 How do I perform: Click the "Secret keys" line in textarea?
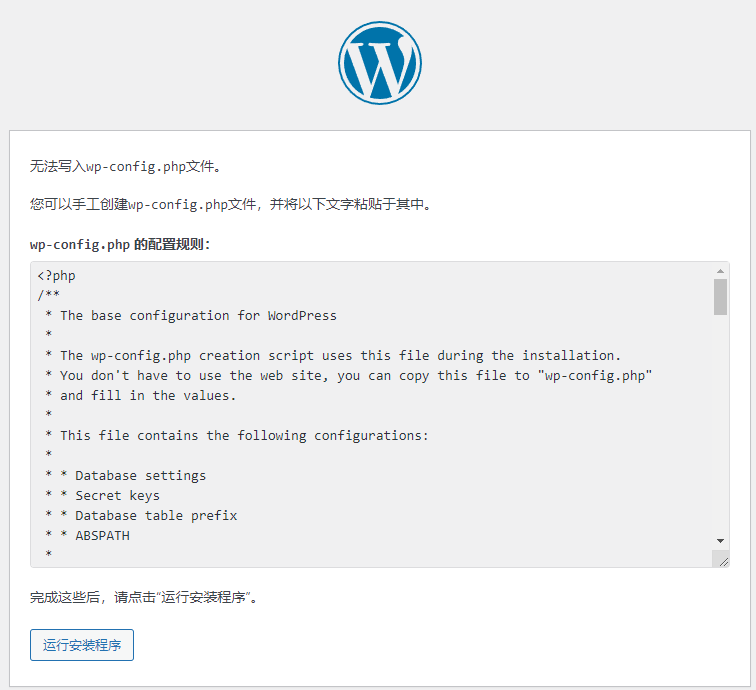click(117, 495)
